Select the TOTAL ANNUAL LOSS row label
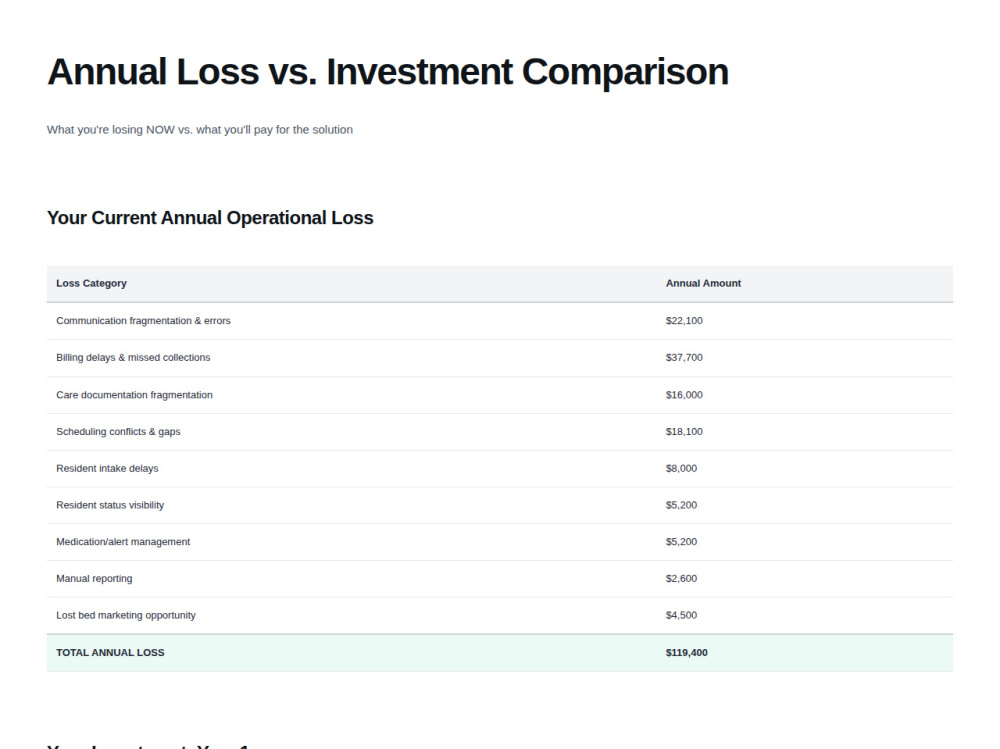 [110, 653]
